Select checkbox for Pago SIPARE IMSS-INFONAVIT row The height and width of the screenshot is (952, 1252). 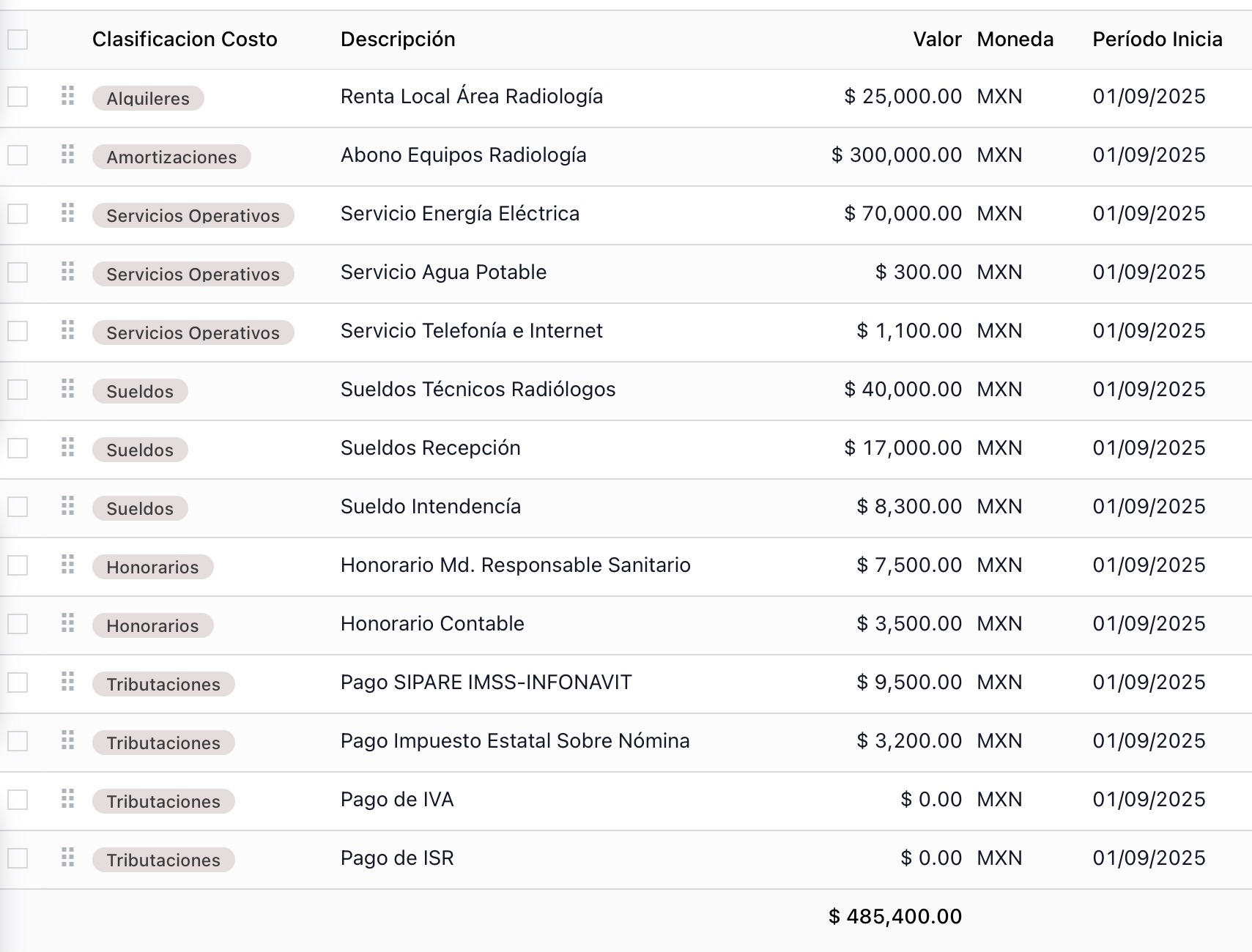tap(18, 683)
